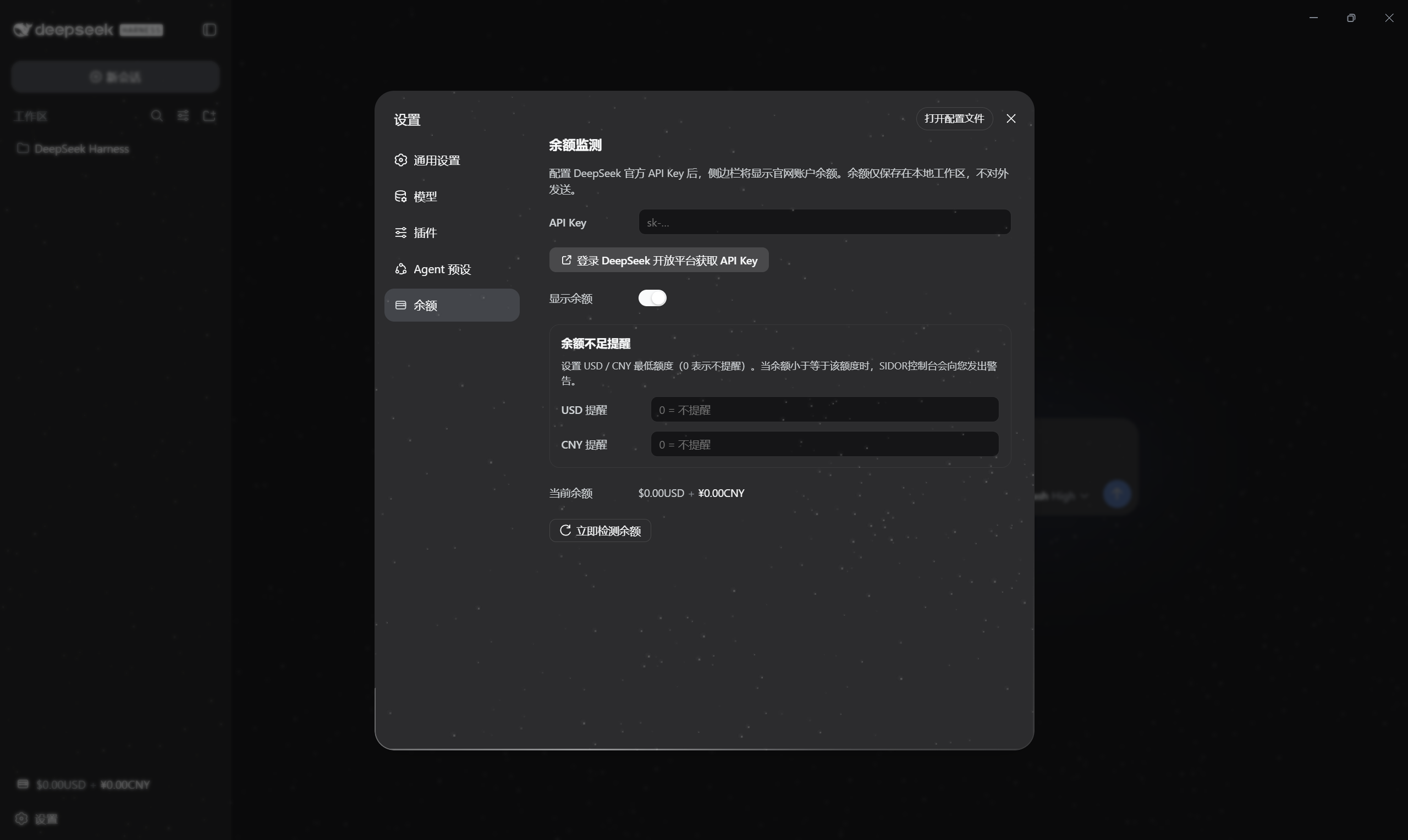Open the 通用设置 settings tab
Viewport: 1408px width, 840px height.
[x=451, y=160]
